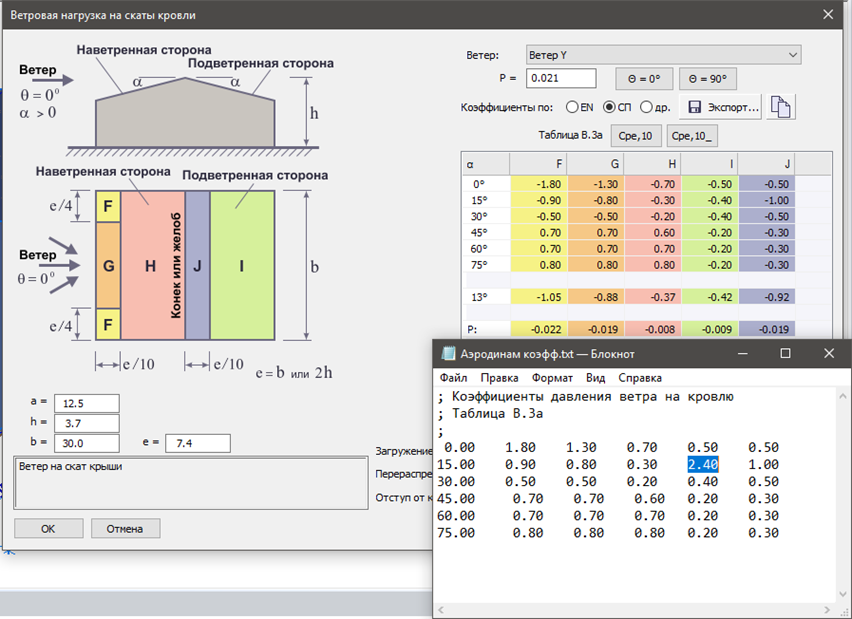
Task: Click yellow F cell -1.80 in 0° row
Action: coord(538,184)
